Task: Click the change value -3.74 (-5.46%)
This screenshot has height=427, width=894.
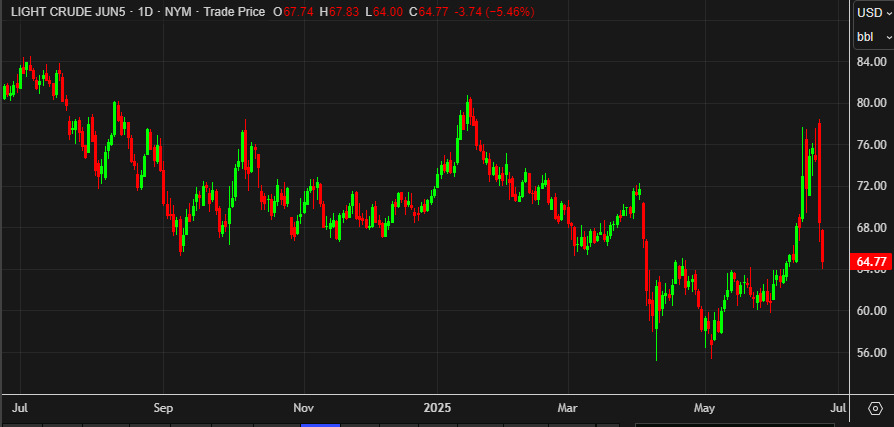Action: pos(494,11)
